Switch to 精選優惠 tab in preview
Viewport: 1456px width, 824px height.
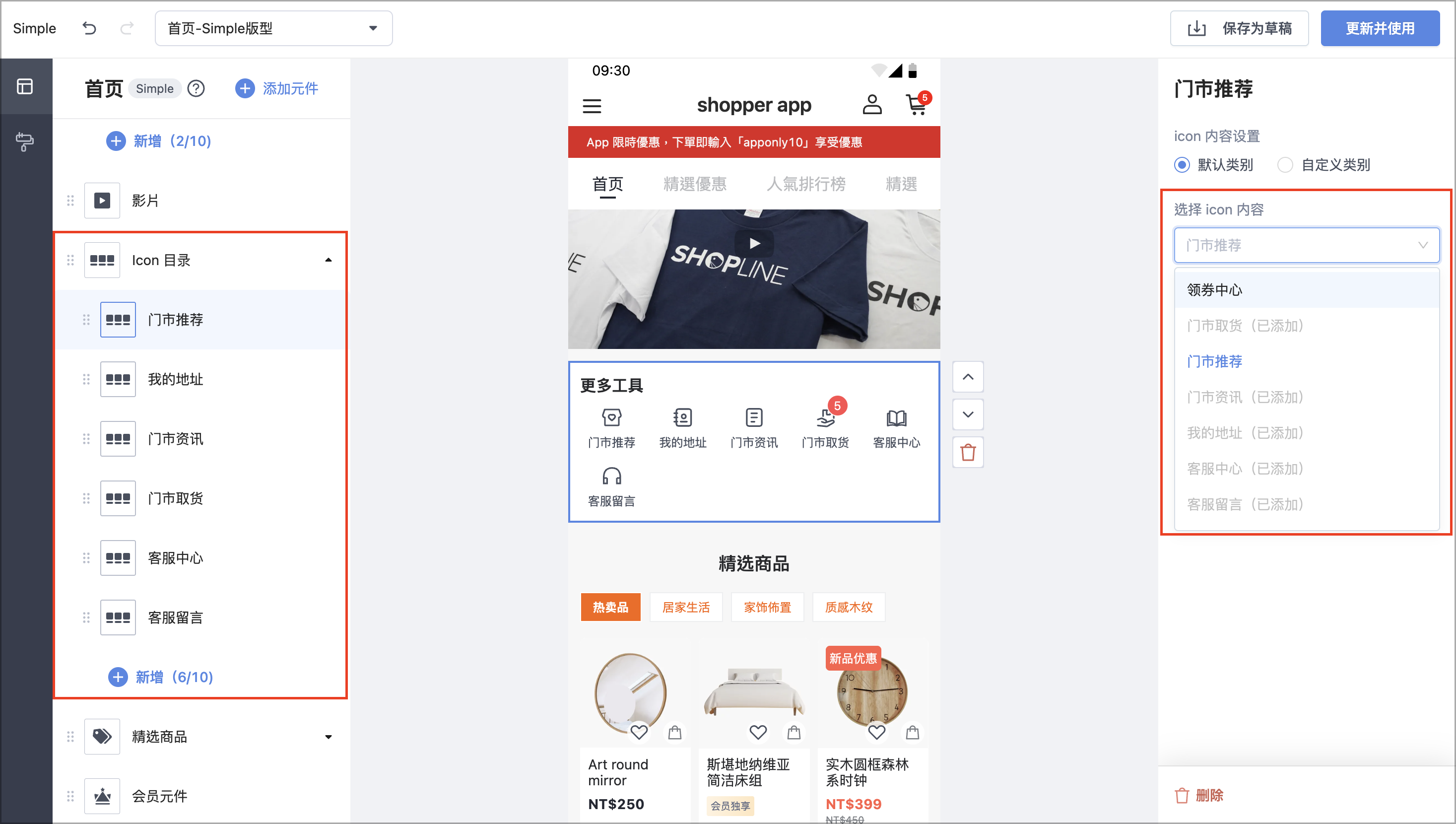(x=695, y=184)
